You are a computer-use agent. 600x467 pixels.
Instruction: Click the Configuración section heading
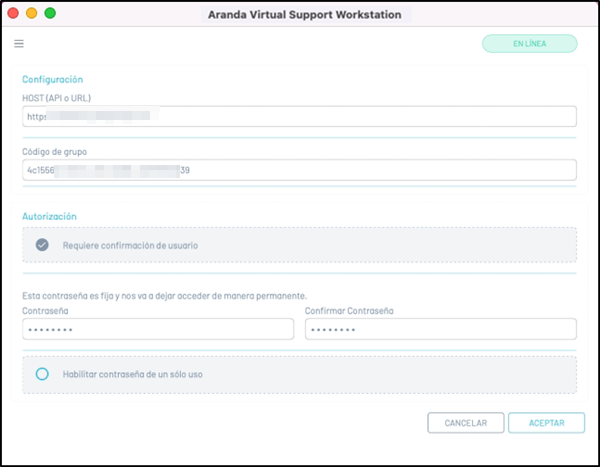[x=52, y=79]
